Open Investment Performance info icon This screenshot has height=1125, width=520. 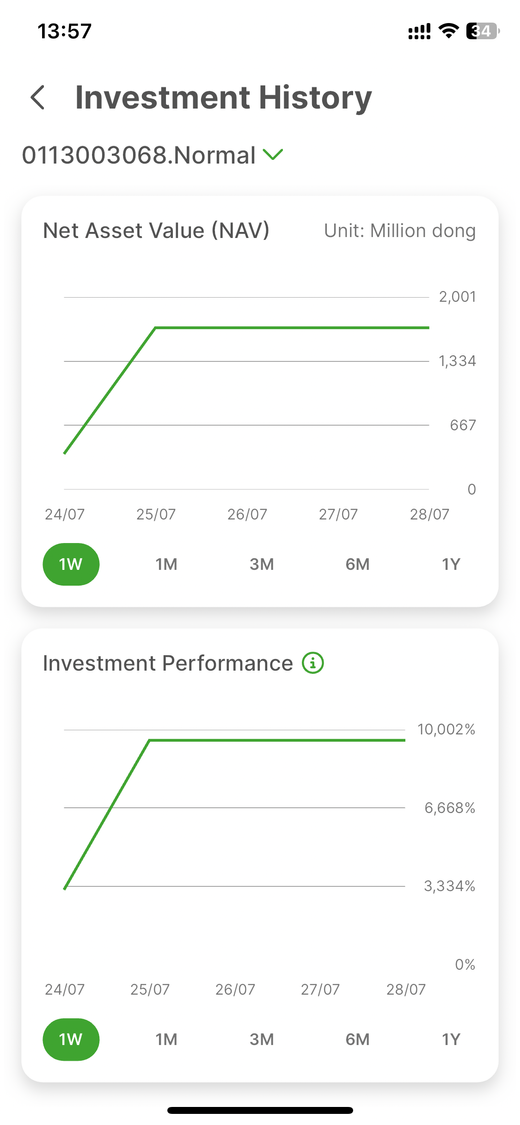pyautogui.click(x=313, y=663)
